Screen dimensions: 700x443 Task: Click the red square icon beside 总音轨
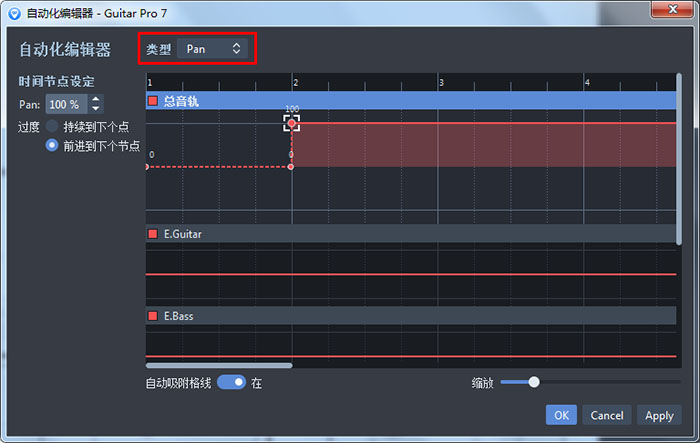[153, 101]
